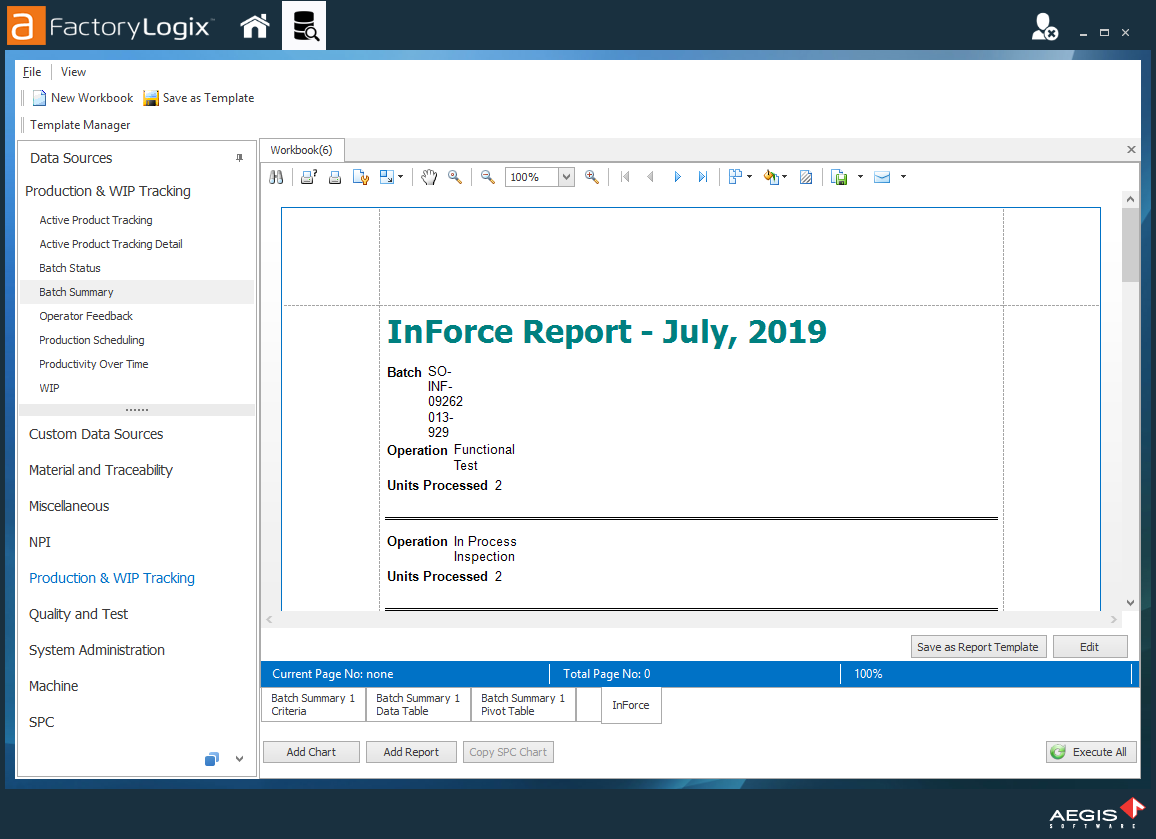The height and width of the screenshot is (839, 1156).
Task: Open the print dialog icon
Action: tap(308, 177)
